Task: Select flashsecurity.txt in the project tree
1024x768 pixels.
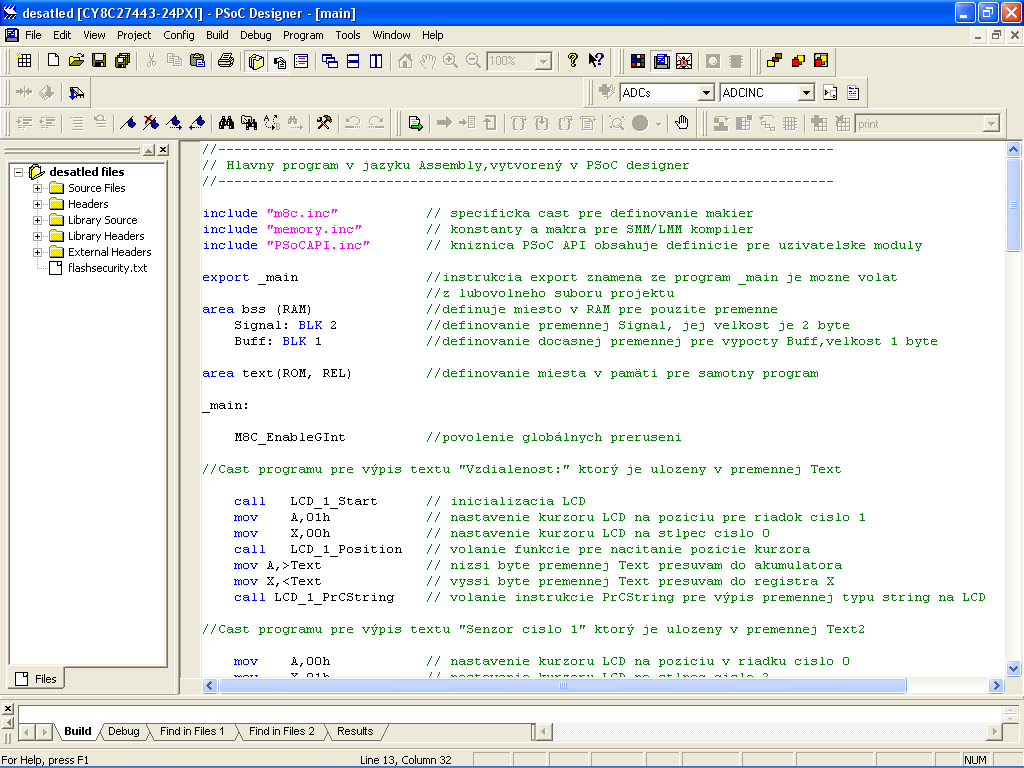Action: pyautogui.click(x=107, y=268)
